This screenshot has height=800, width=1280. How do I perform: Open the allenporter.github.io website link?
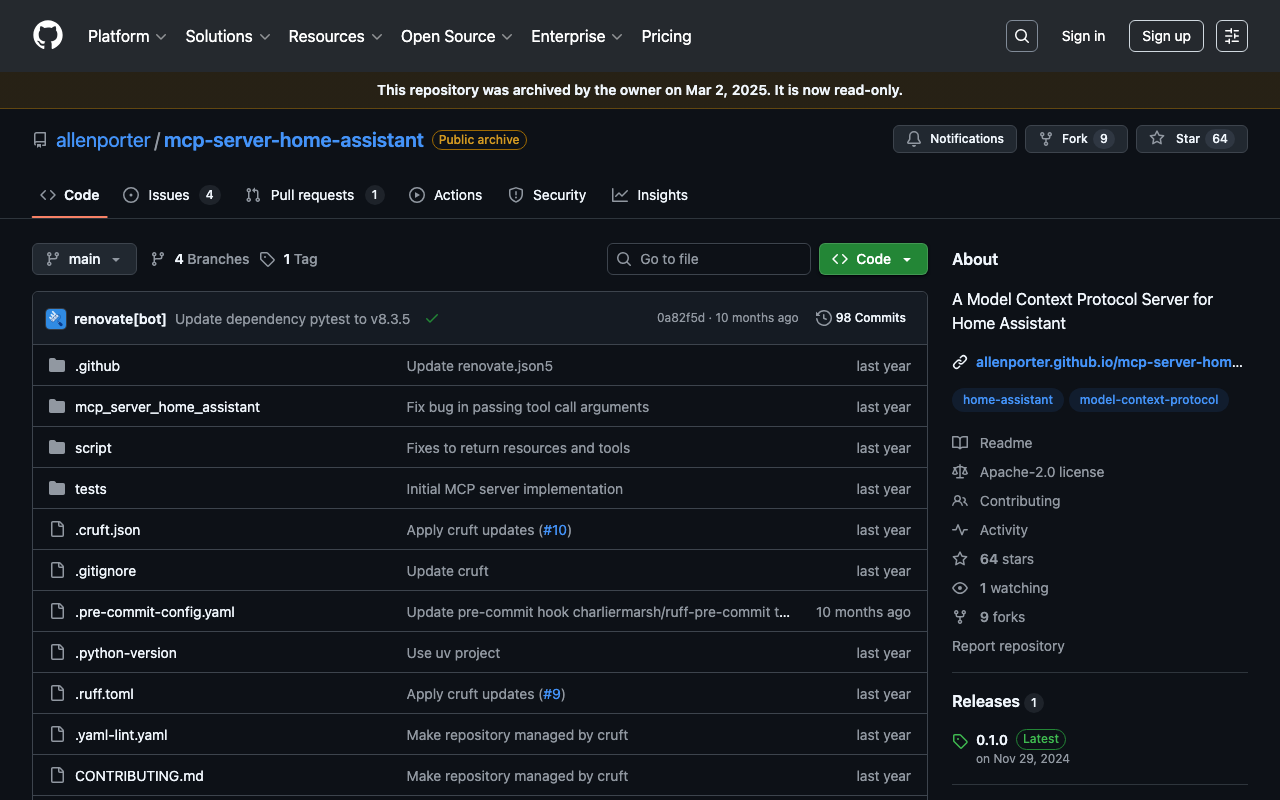[1108, 362]
